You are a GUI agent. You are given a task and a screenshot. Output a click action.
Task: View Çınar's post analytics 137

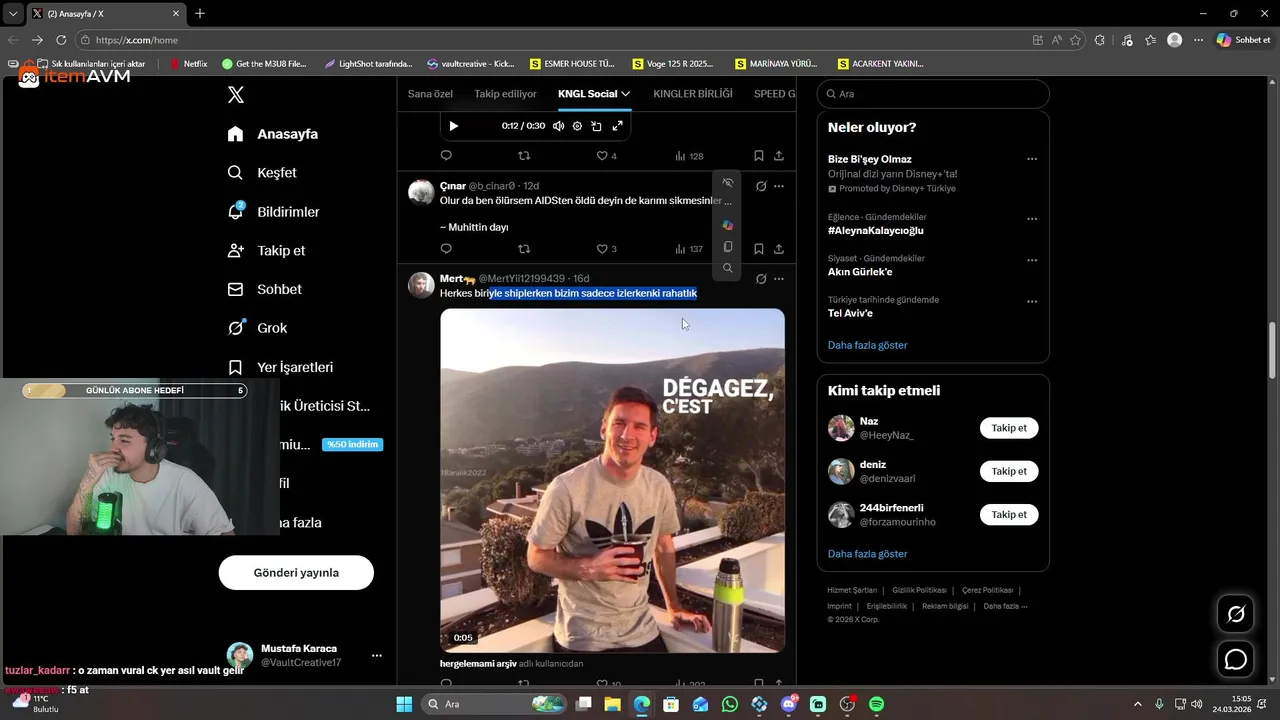tap(689, 249)
